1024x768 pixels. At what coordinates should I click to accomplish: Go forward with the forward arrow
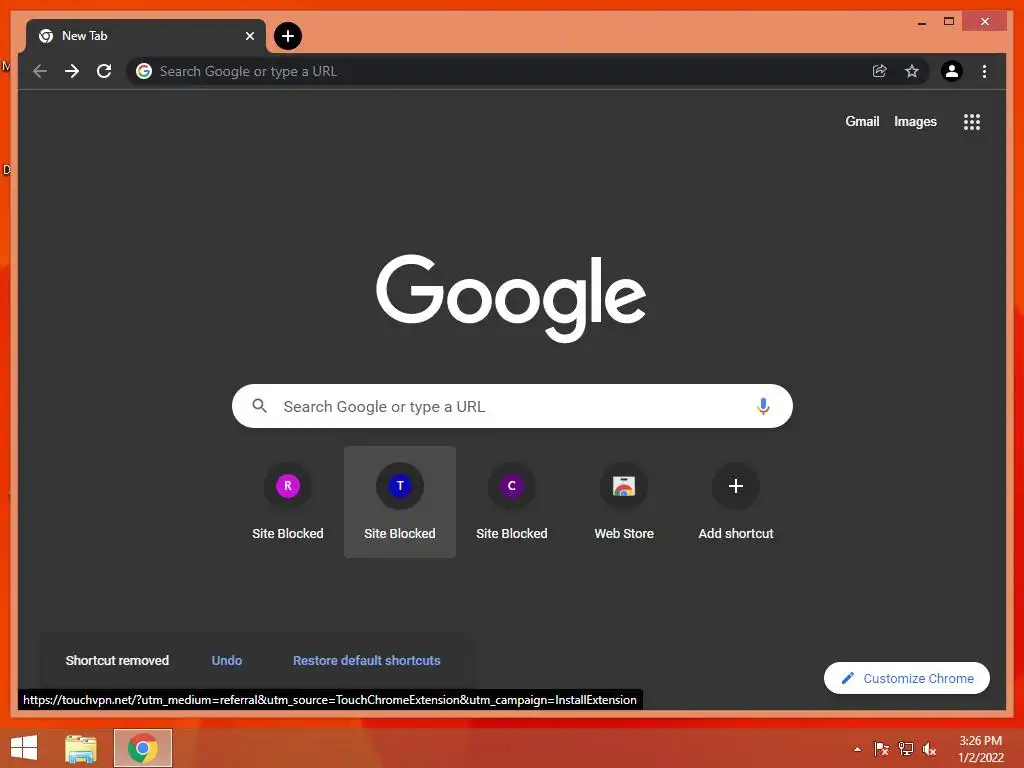point(72,71)
